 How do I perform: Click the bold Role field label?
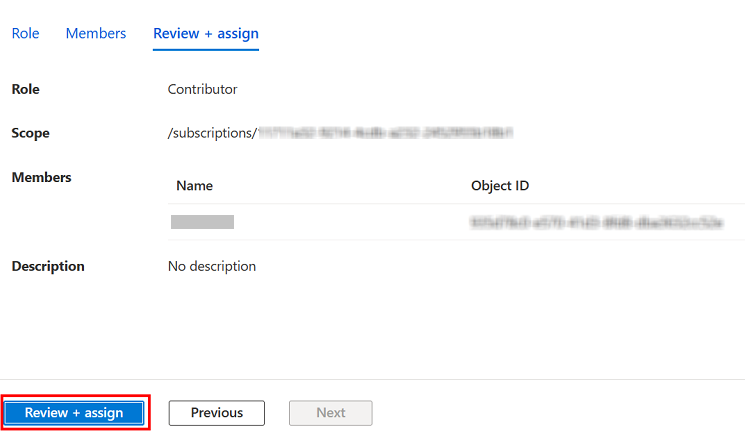[25, 89]
